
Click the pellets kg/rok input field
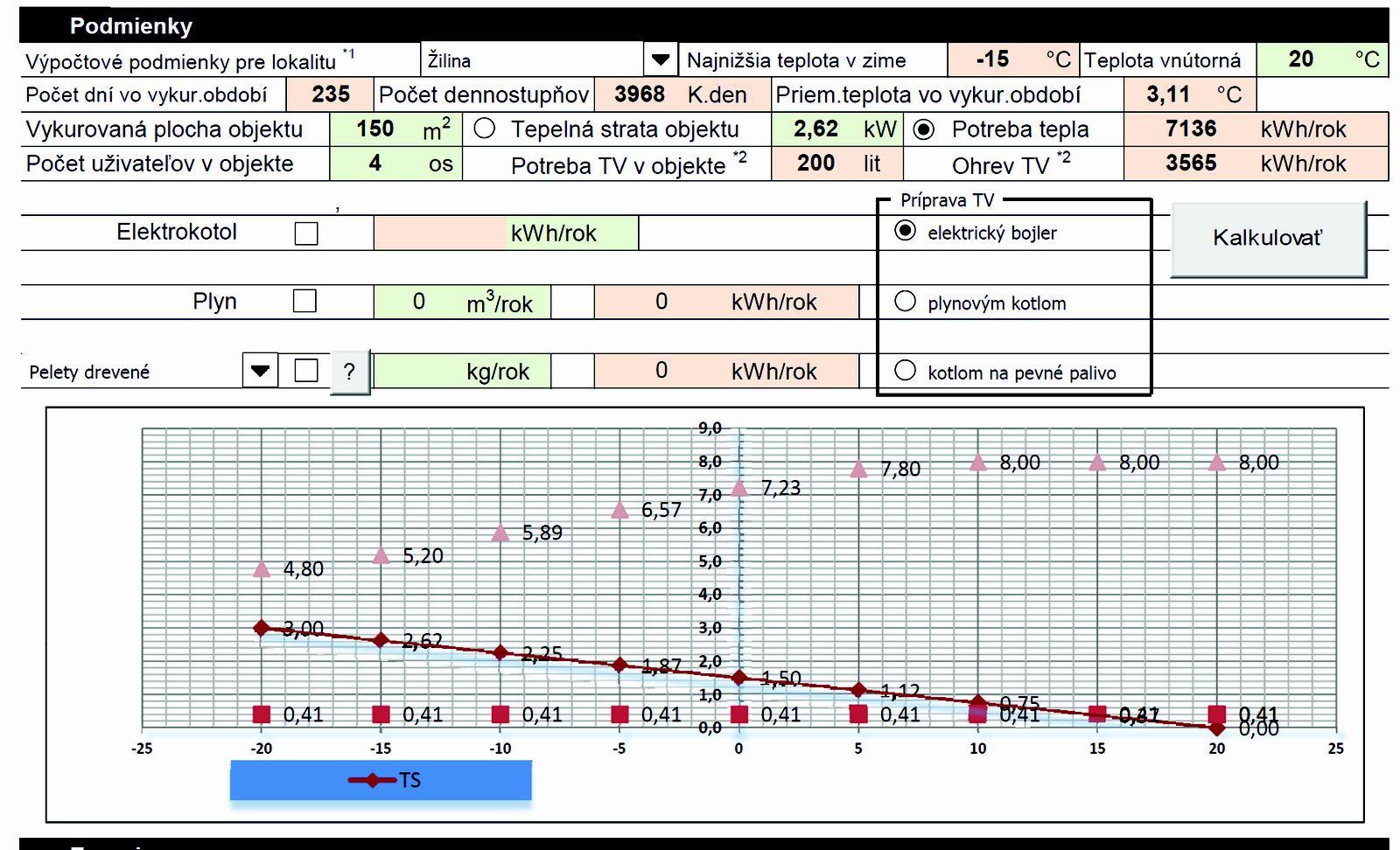420,372
